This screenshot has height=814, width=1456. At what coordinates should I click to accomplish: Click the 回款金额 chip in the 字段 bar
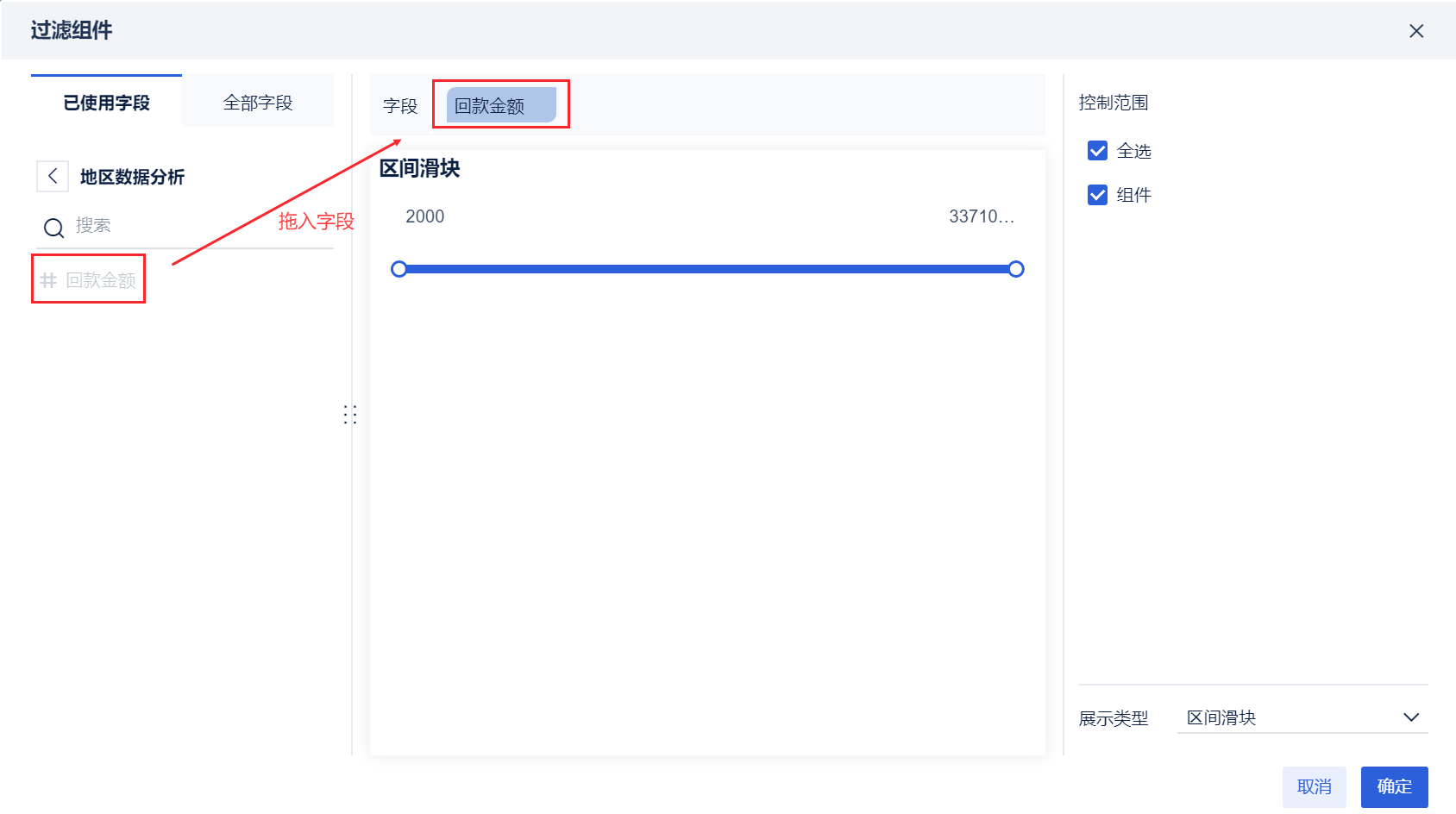point(500,106)
